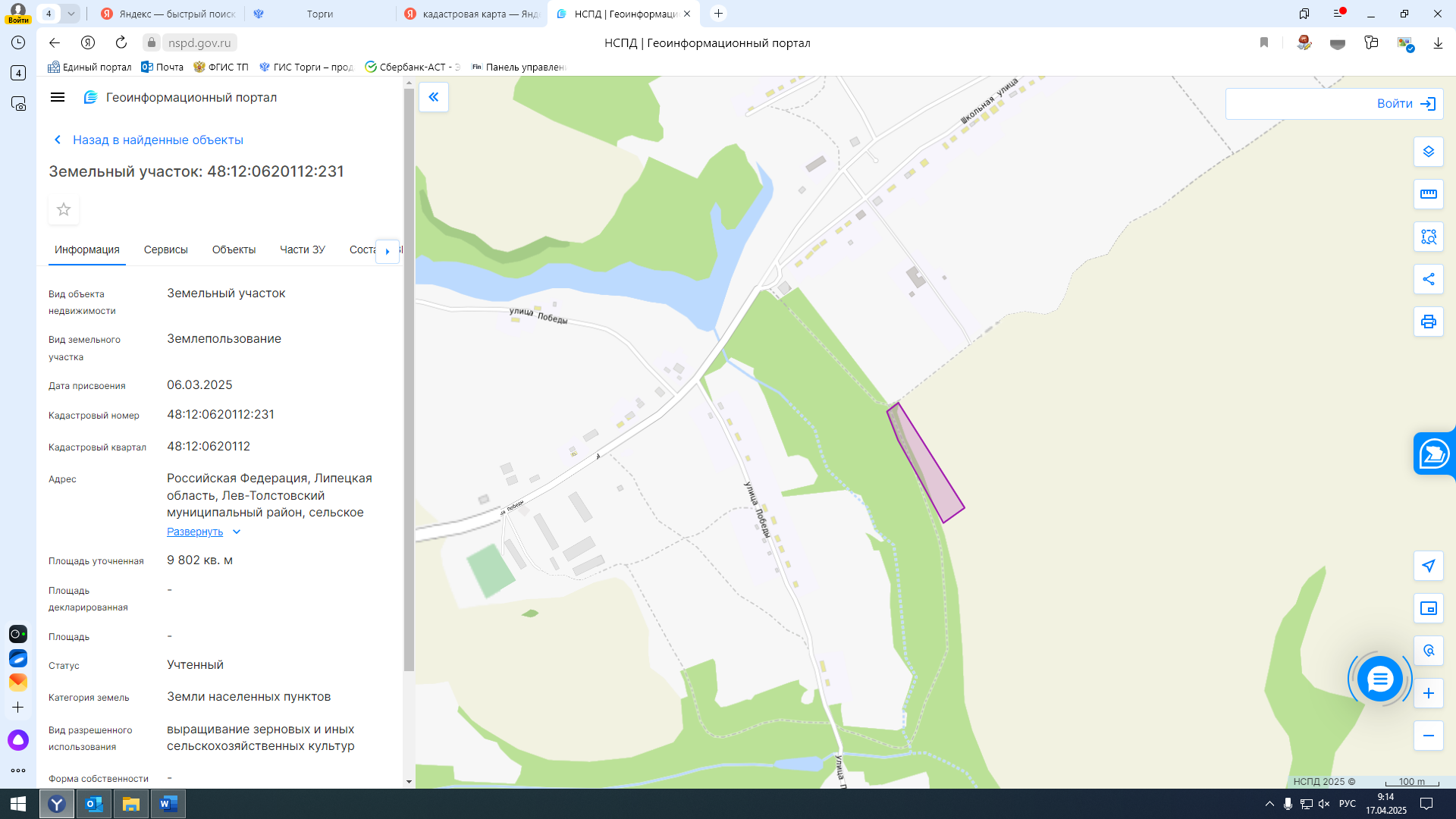Switch to the Части ЗУ tab
1456x819 pixels.
[x=303, y=249]
